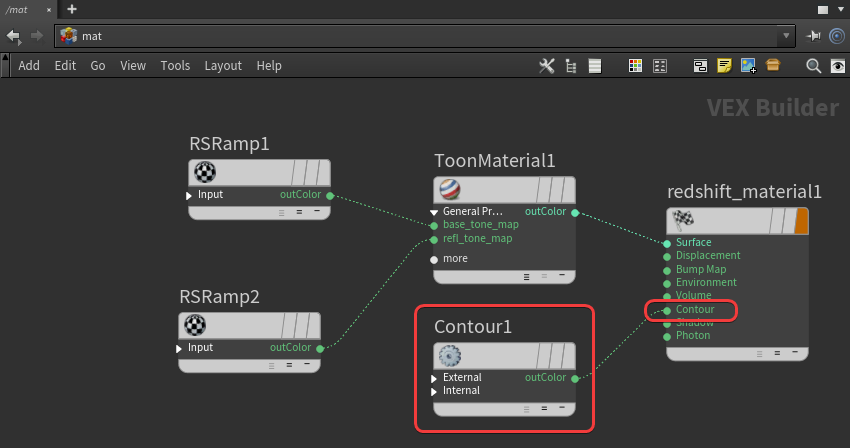Click the outColor output of Contour1
850x448 pixels.
pyautogui.click(x=575, y=379)
